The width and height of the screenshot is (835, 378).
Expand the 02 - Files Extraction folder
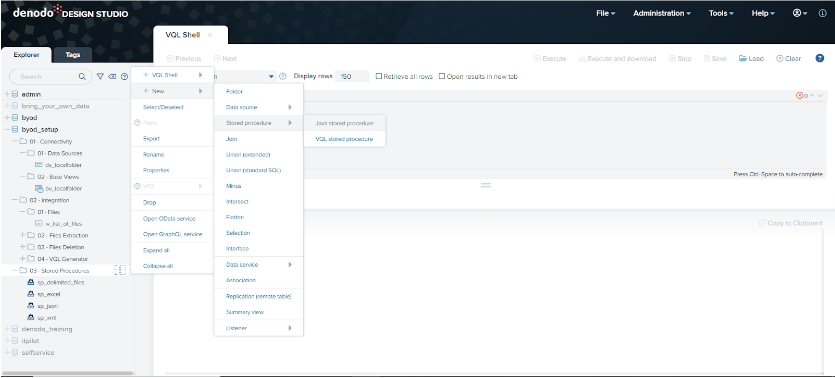click(22, 235)
